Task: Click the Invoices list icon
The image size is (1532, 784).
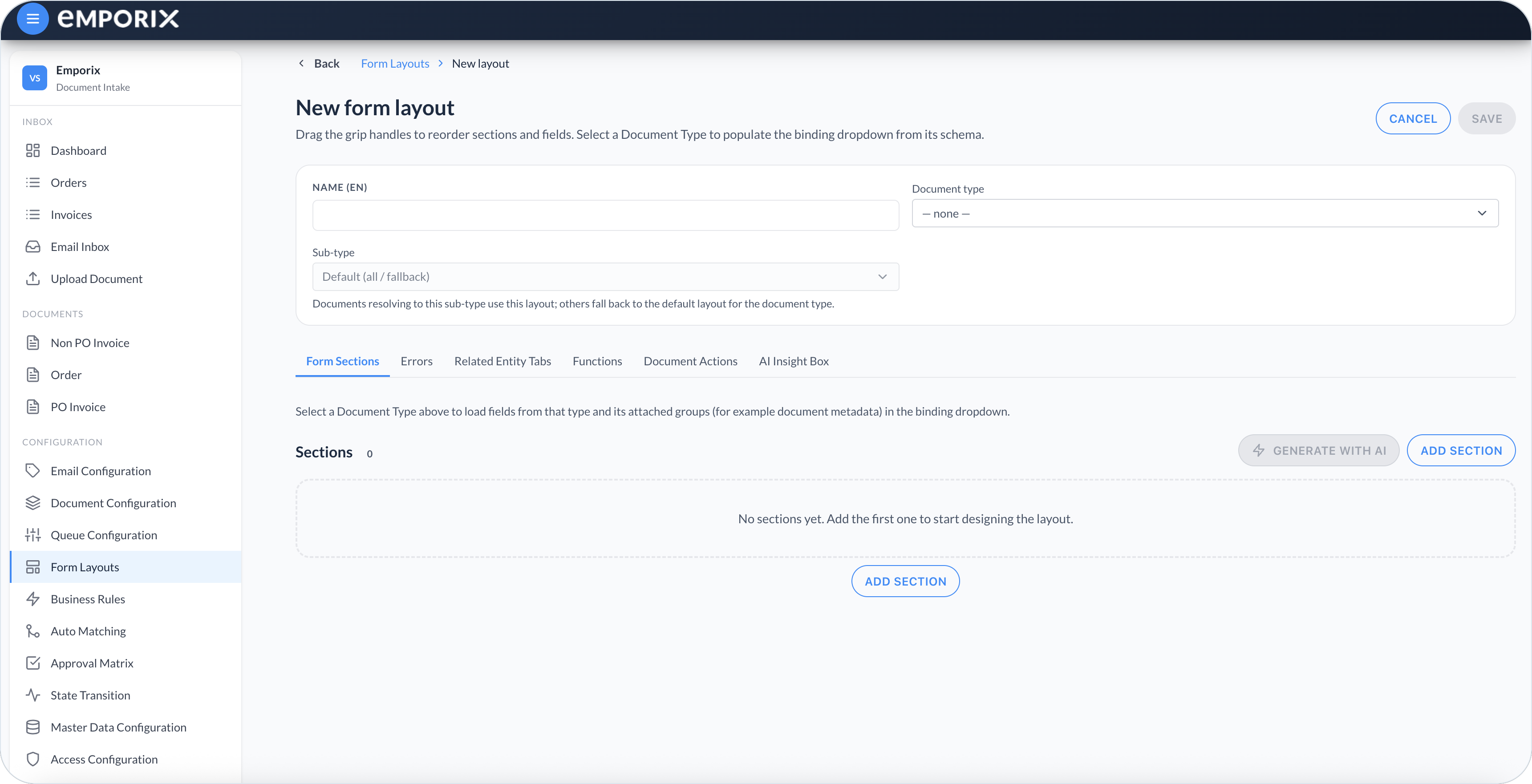Action: 32,215
